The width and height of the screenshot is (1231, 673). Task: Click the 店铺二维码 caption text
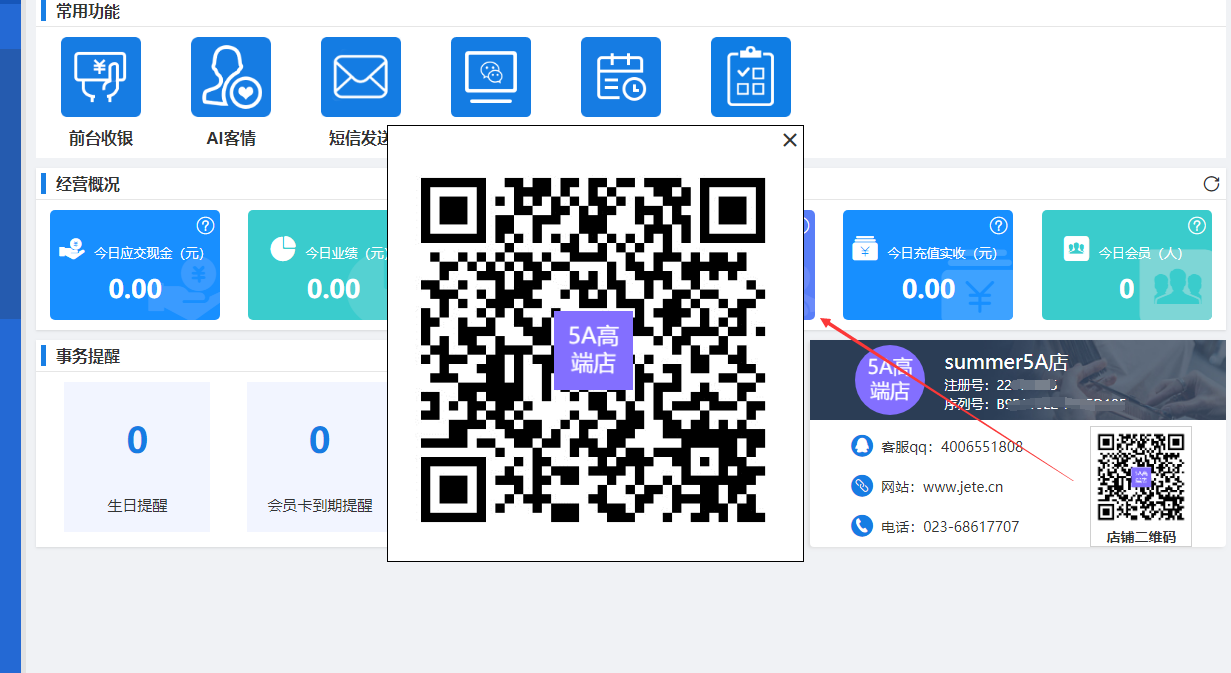[1141, 537]
